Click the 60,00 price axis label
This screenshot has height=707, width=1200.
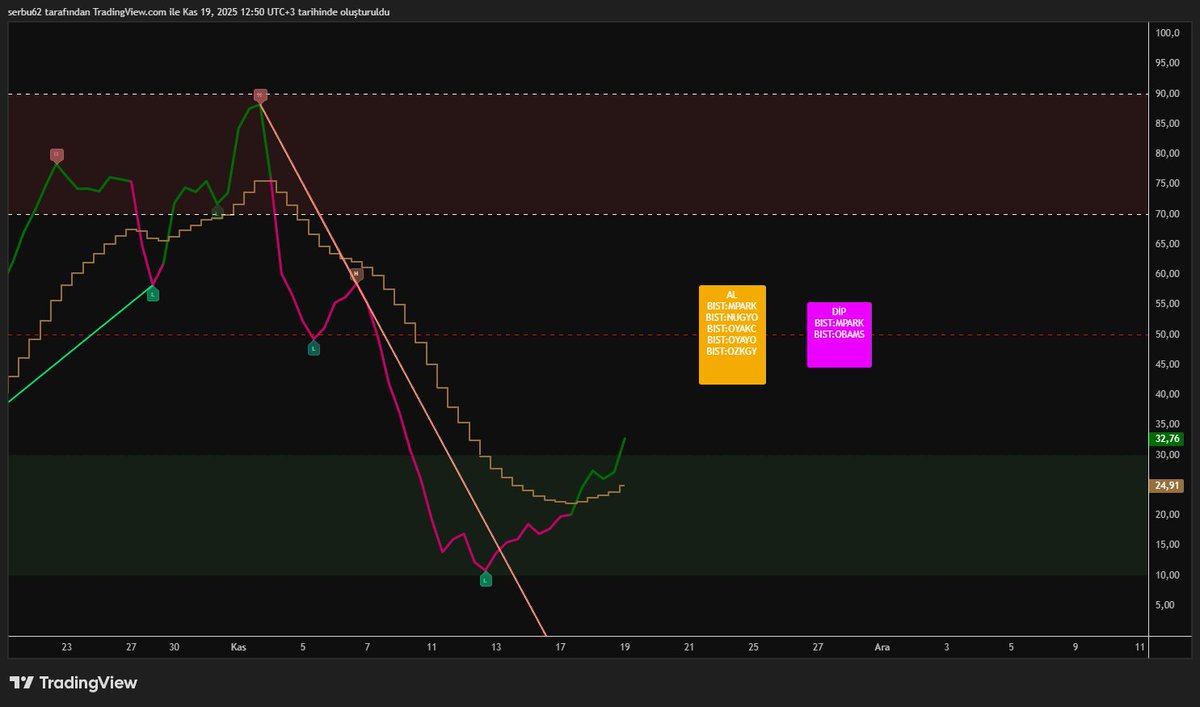click(x=1168, y=274)
